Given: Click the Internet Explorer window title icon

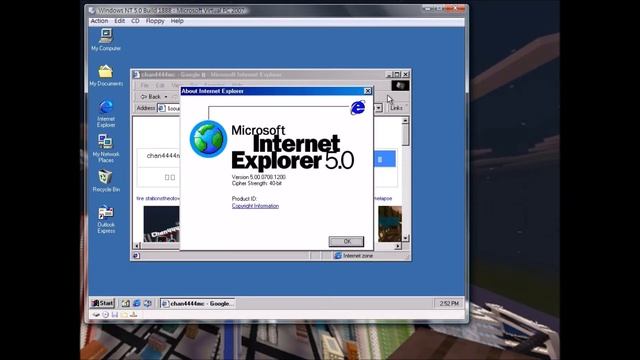Looking at the screenshot, I should tap(136, 75).
